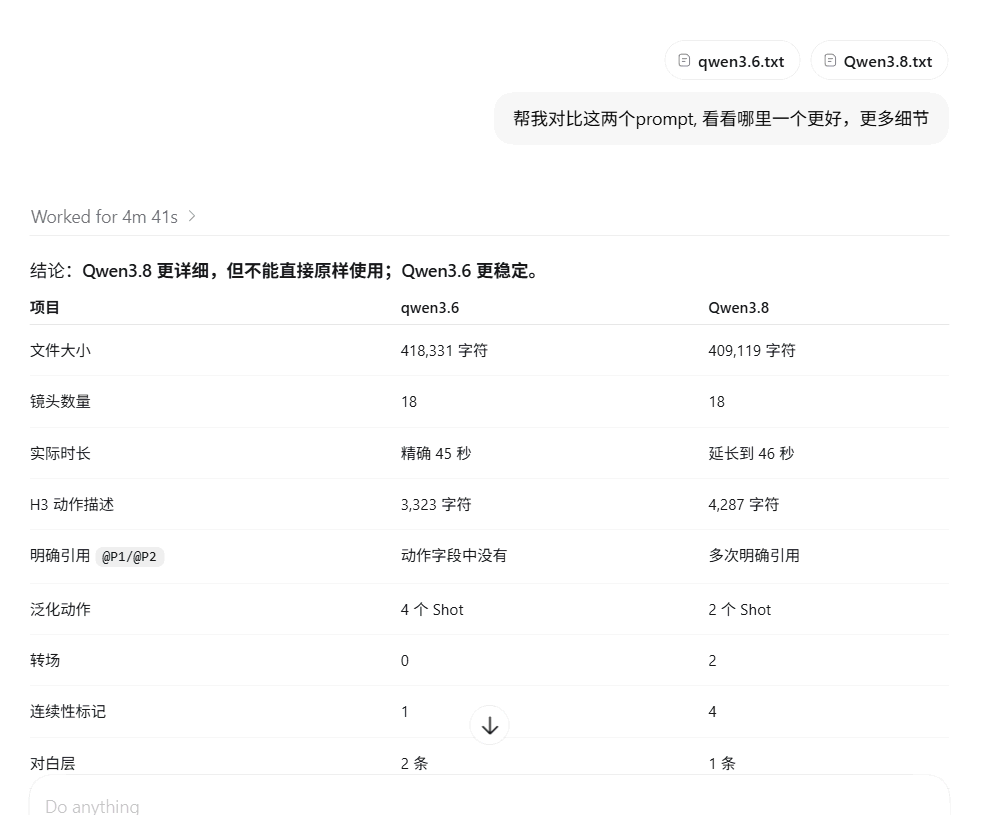Select the user message about comparing prompts
The width and height of the screenshot is (992, 815).
coord(721,118)
